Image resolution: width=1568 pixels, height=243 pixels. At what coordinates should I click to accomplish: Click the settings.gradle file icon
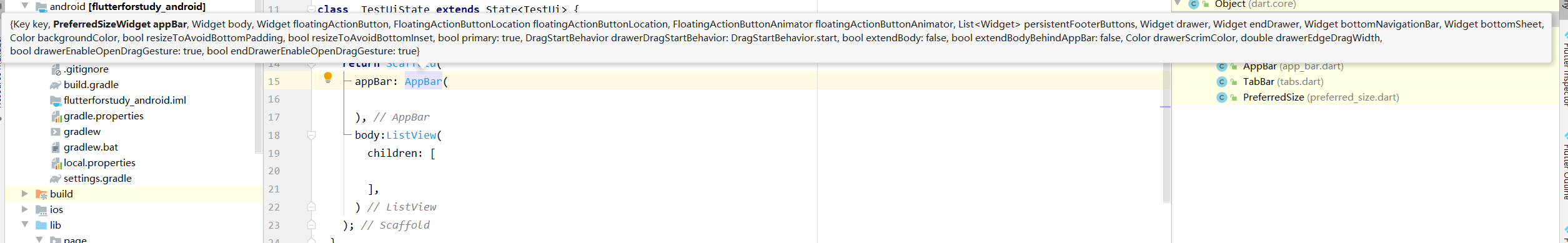pyautogui.click(x=56, y=179)
